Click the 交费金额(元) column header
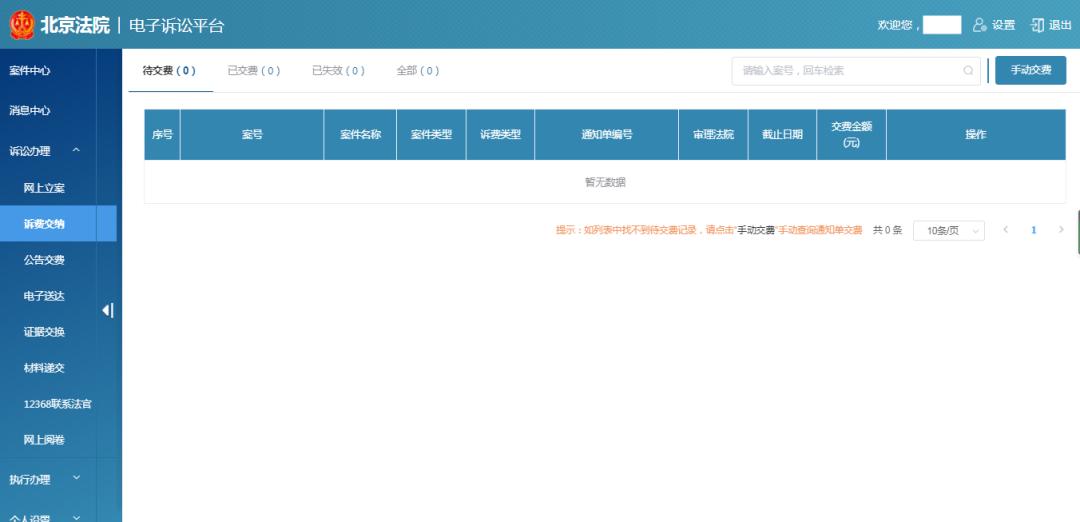1080x522 pixels. 852,135
